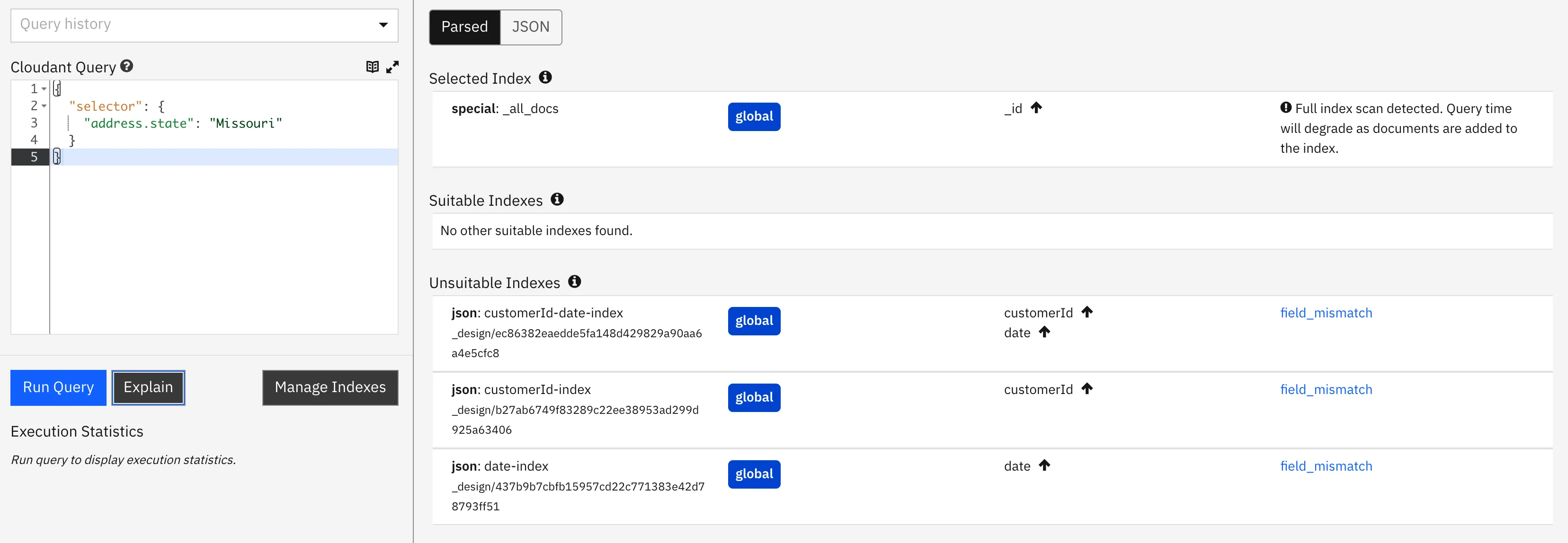Click global badge for customerId-index
This screenshot has height=543, width=1568.
click(x=754, y=398)
